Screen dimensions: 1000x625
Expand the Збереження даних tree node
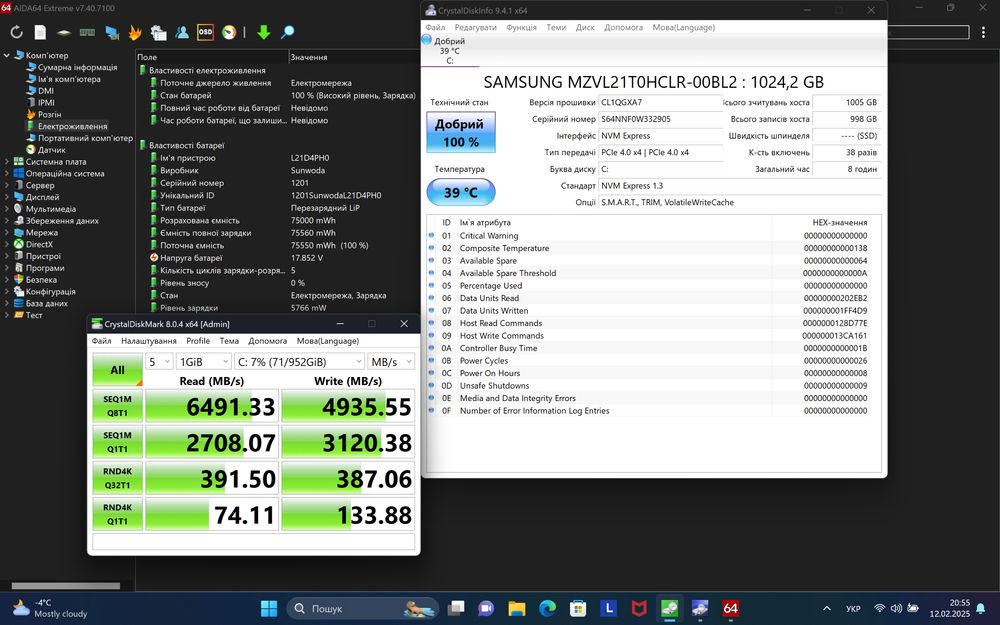click(x=6, y=221)
